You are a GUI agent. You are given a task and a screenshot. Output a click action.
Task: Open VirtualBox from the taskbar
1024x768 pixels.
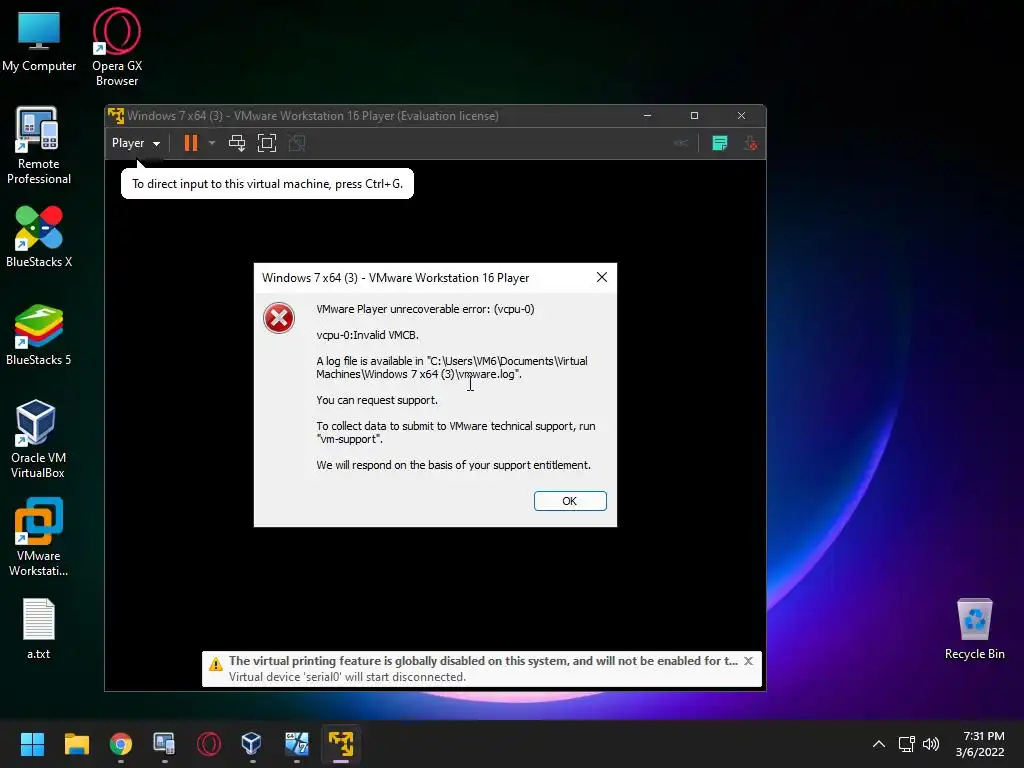click(252, 744)
